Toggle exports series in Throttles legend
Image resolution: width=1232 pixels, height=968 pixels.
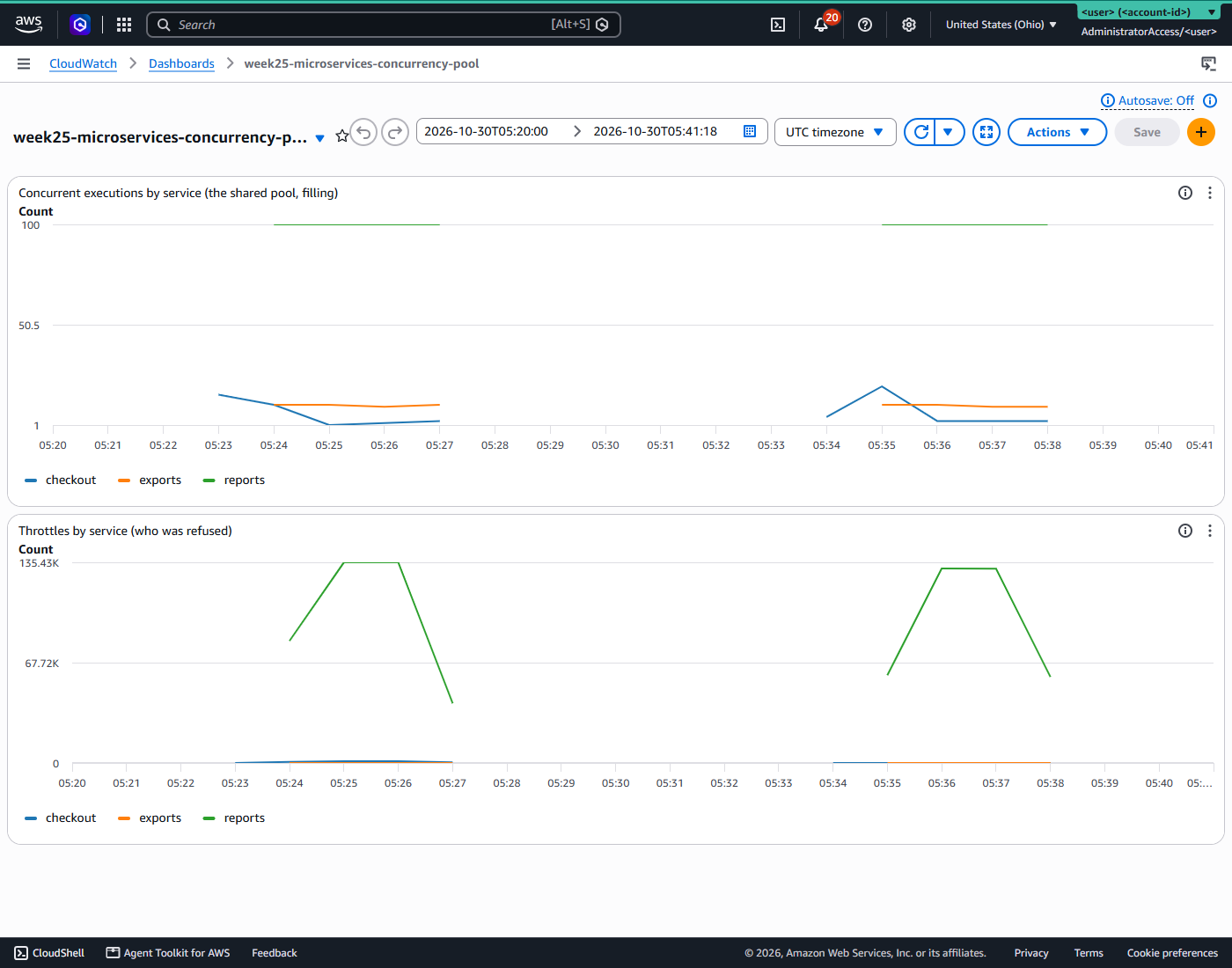(x=150, y=818)
